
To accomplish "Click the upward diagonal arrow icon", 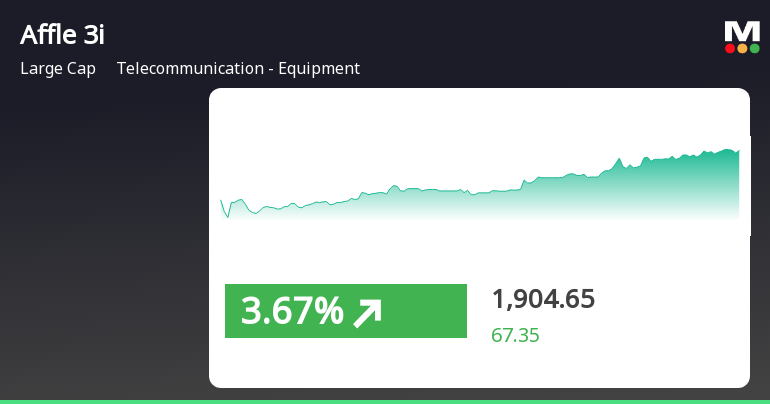I will pyautogui.click(x=367, y=312).
